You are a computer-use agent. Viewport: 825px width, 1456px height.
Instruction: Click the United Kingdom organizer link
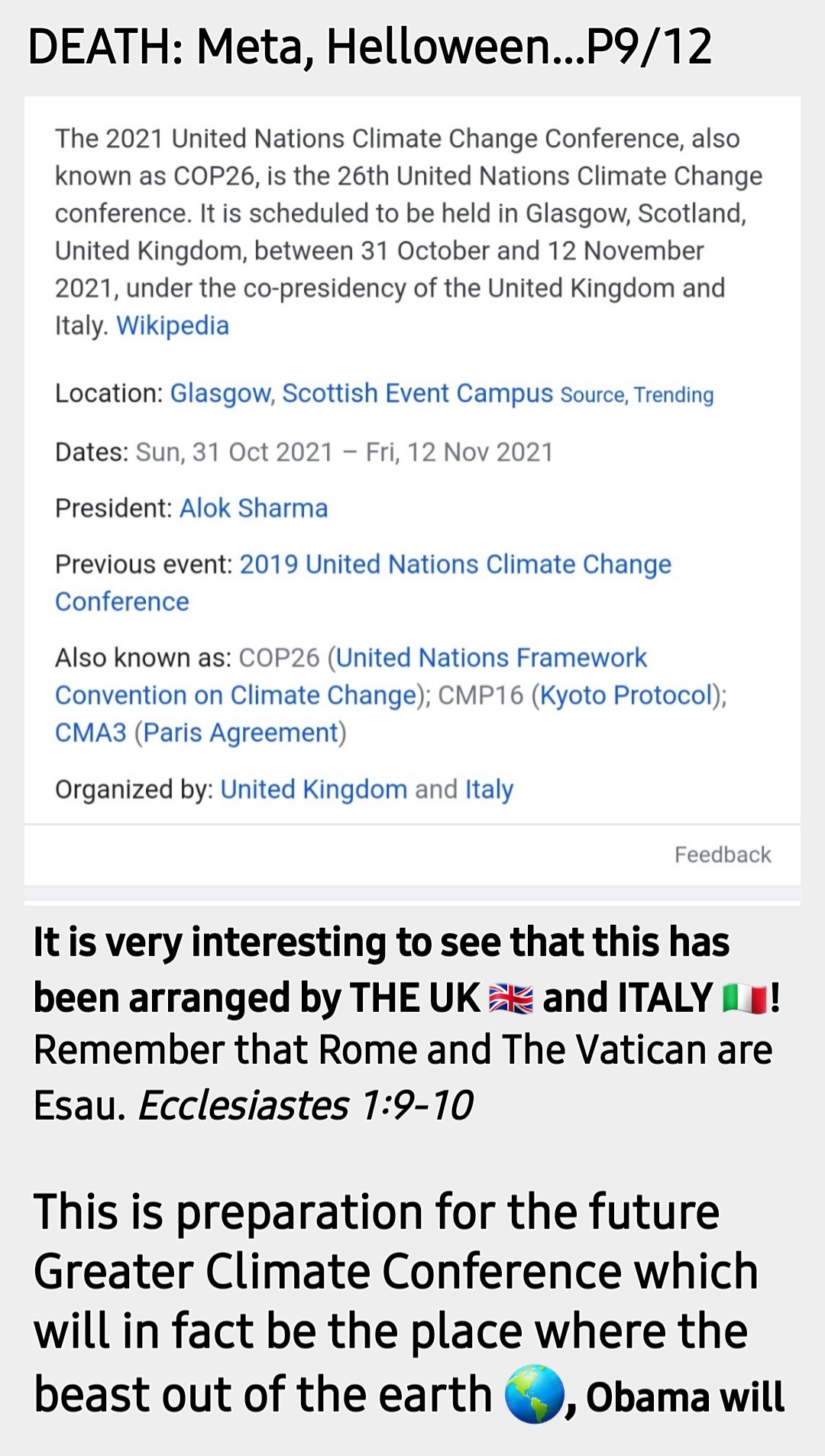pyautogui.click(x=313, y=790)
